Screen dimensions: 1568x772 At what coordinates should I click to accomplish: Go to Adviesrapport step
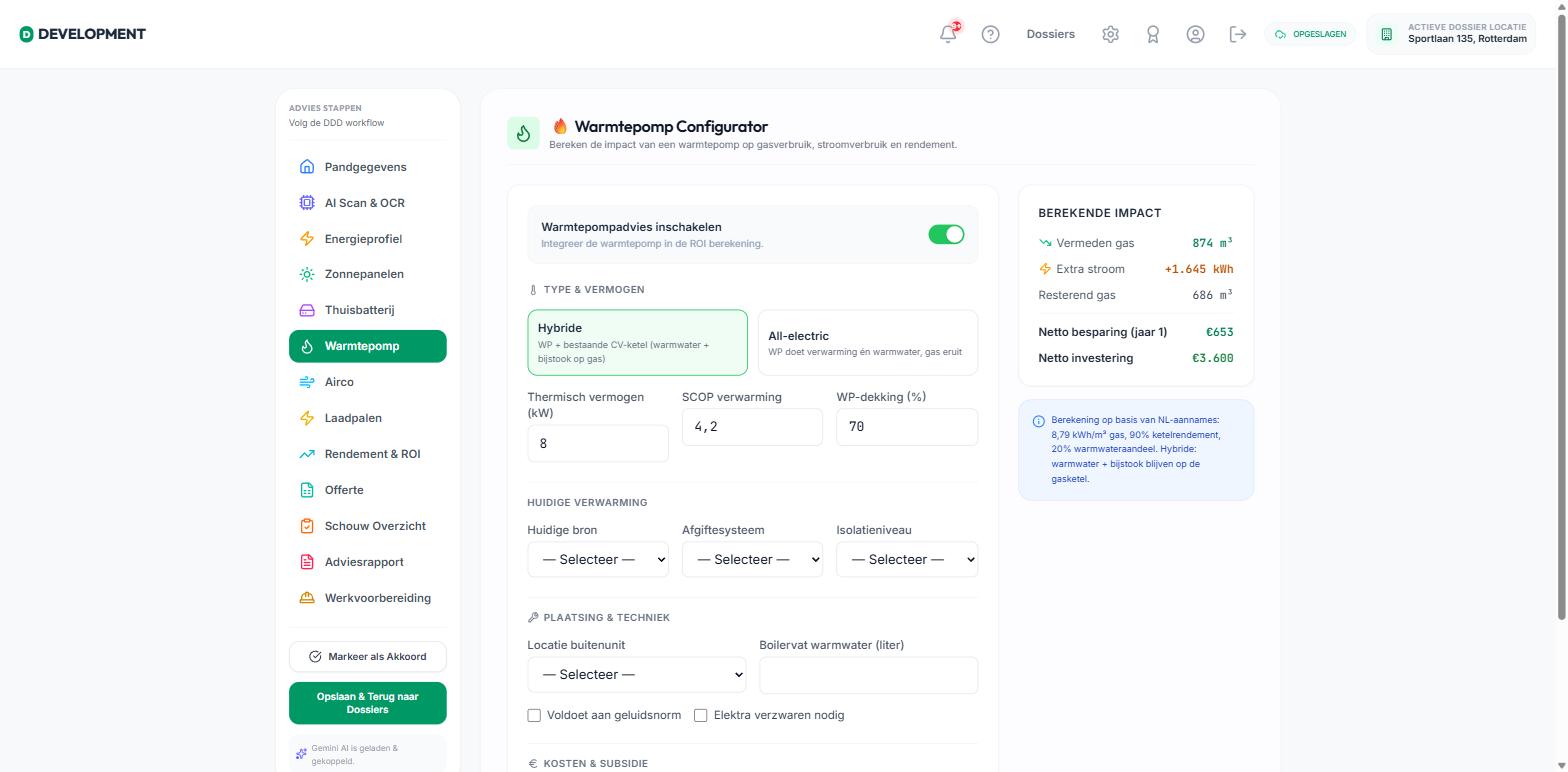click(x=367, y=562)
